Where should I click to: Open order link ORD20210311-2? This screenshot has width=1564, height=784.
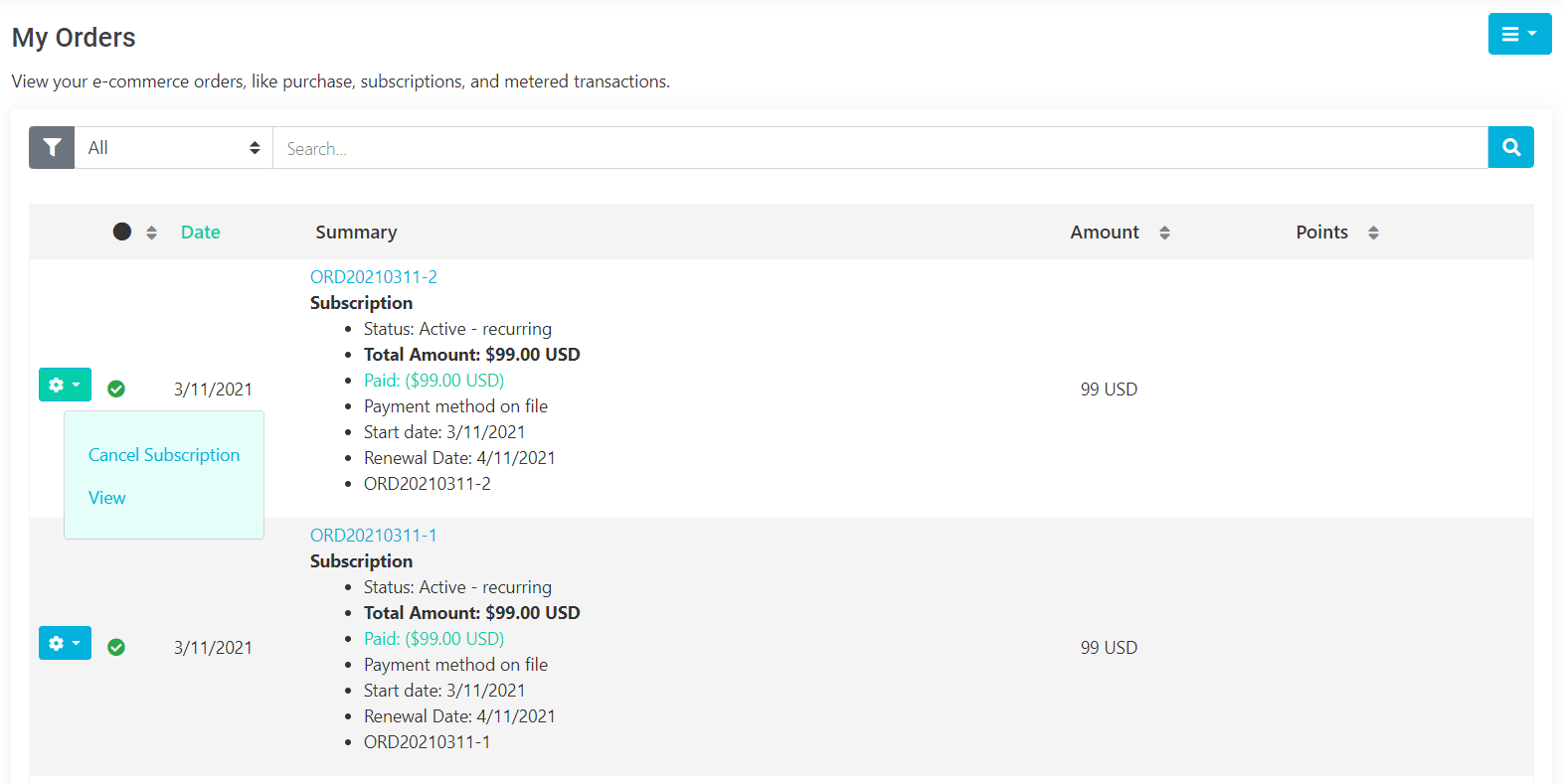pos(374,277)
